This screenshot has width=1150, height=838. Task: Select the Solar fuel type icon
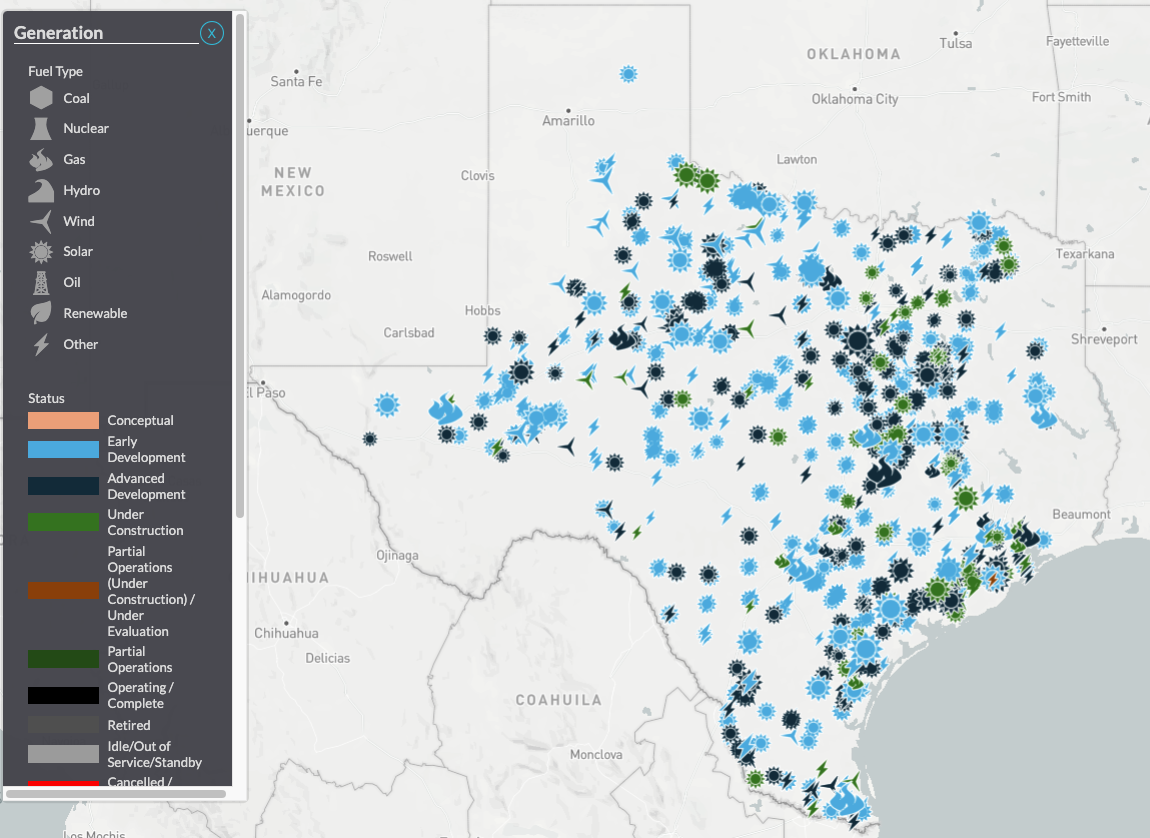[x=42, y=252]
